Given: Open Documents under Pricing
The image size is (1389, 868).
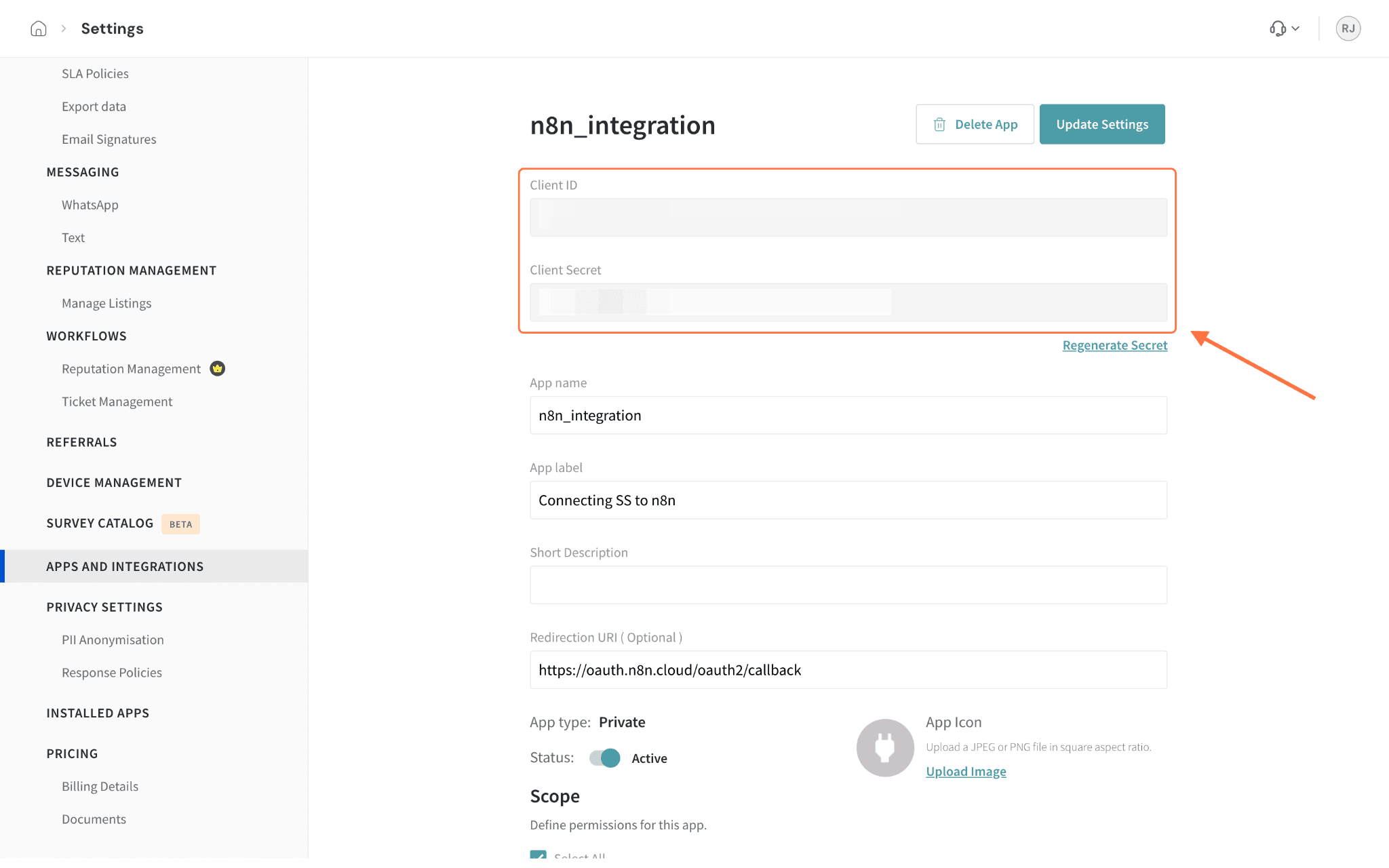Looking at the screenshot, I should (x=94, y=818).
